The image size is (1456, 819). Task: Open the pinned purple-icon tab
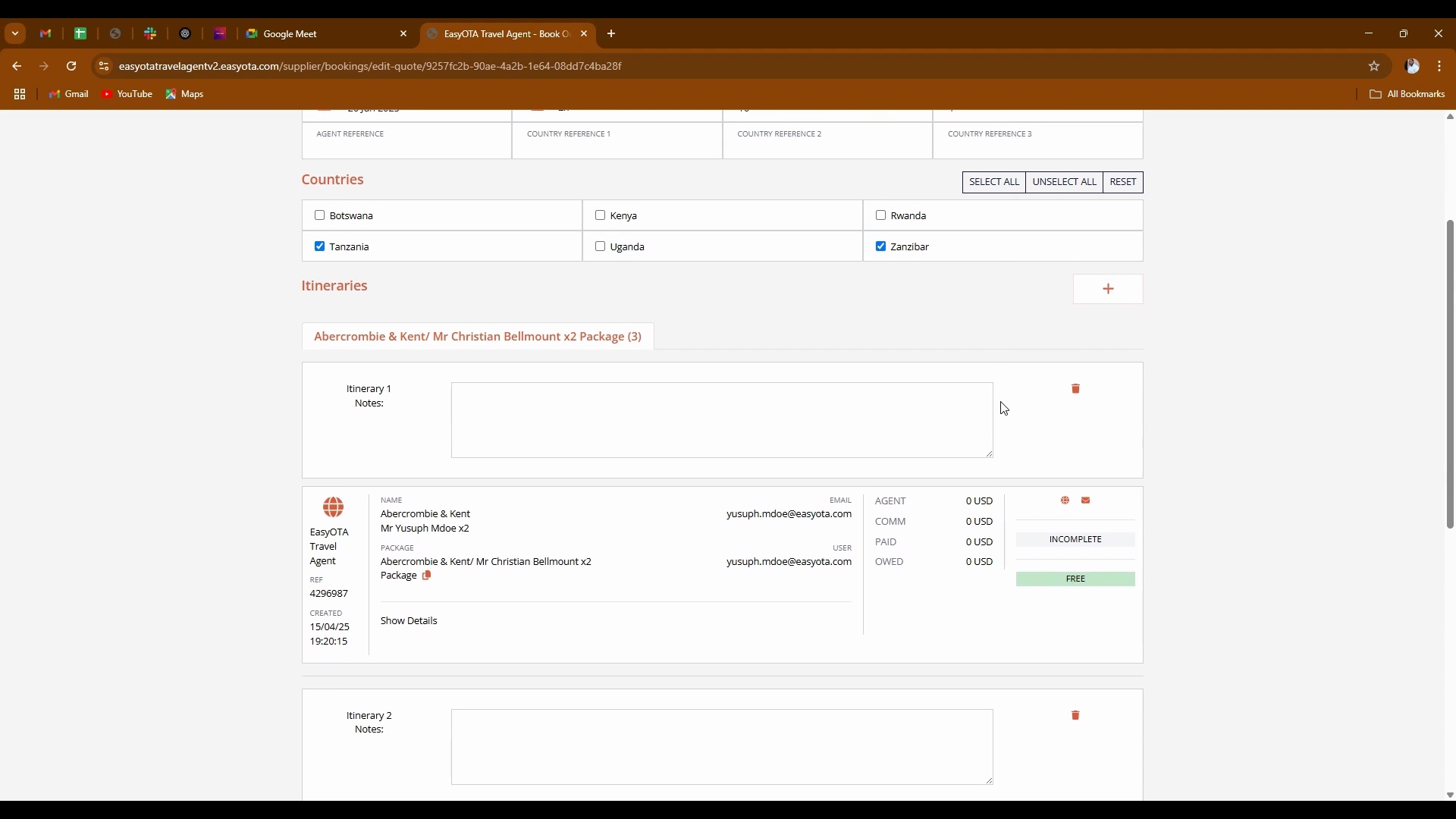pos(220,34)
